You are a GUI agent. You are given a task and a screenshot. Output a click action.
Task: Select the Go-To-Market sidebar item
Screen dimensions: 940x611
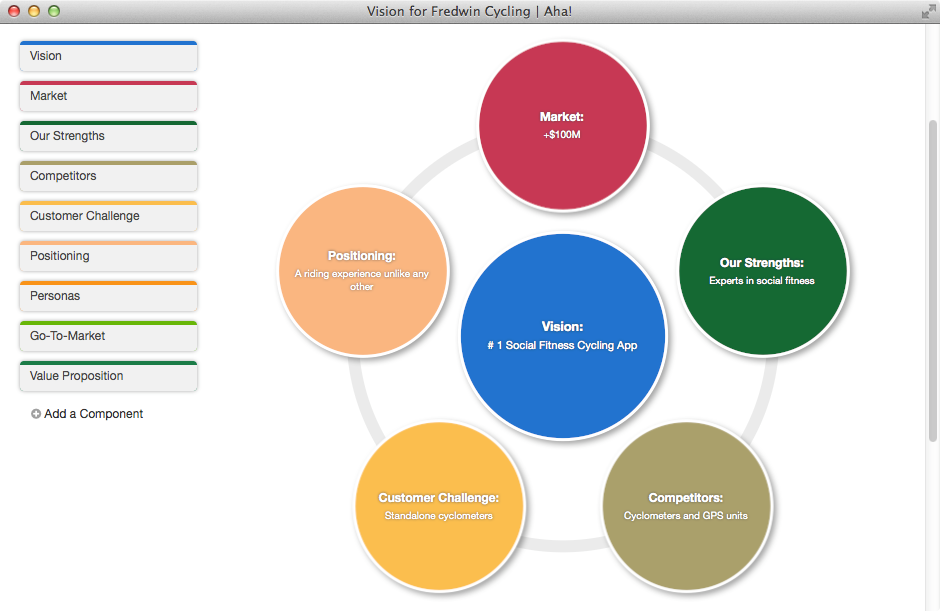point(107,336)
